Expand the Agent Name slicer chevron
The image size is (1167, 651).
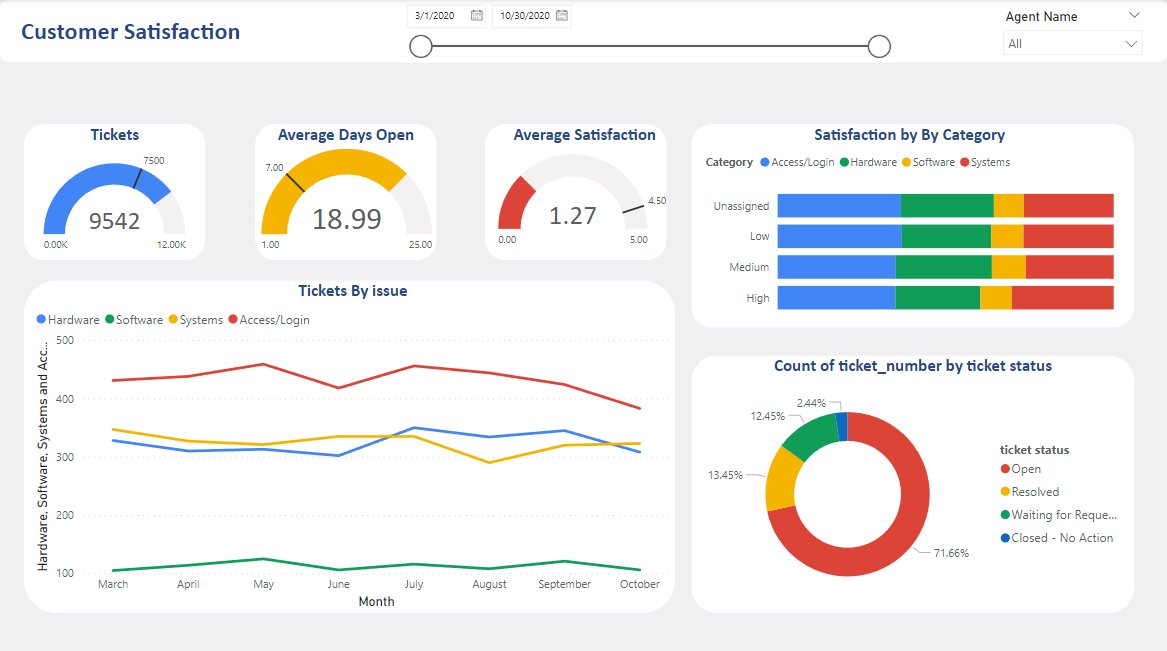[x=1133, y=15]
